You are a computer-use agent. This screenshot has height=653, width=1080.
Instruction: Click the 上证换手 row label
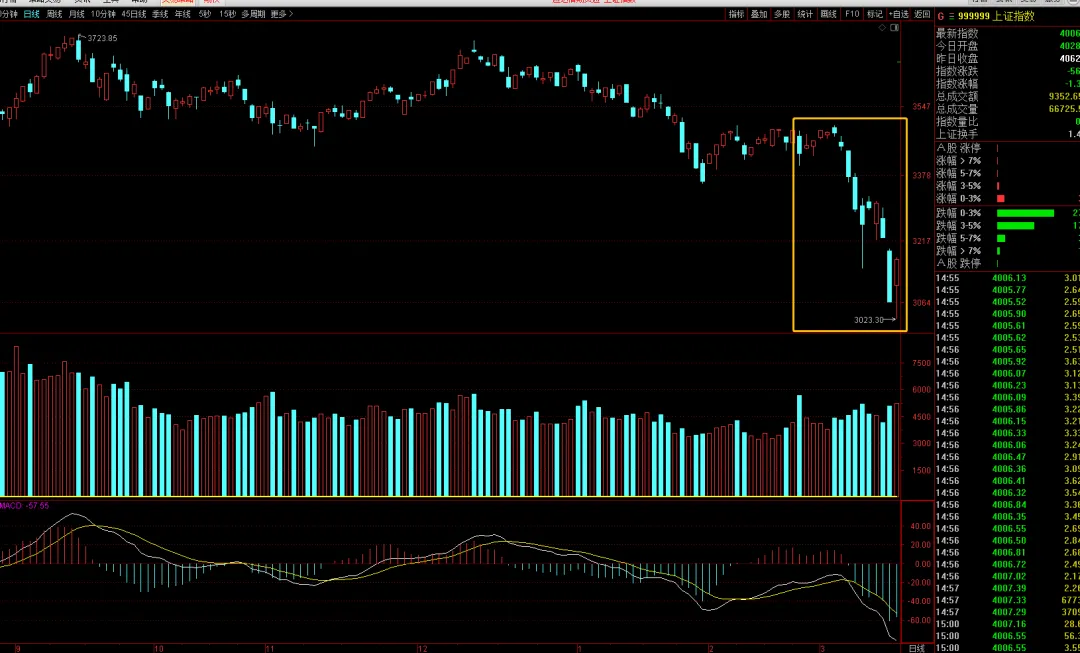(x=957, y=134)
